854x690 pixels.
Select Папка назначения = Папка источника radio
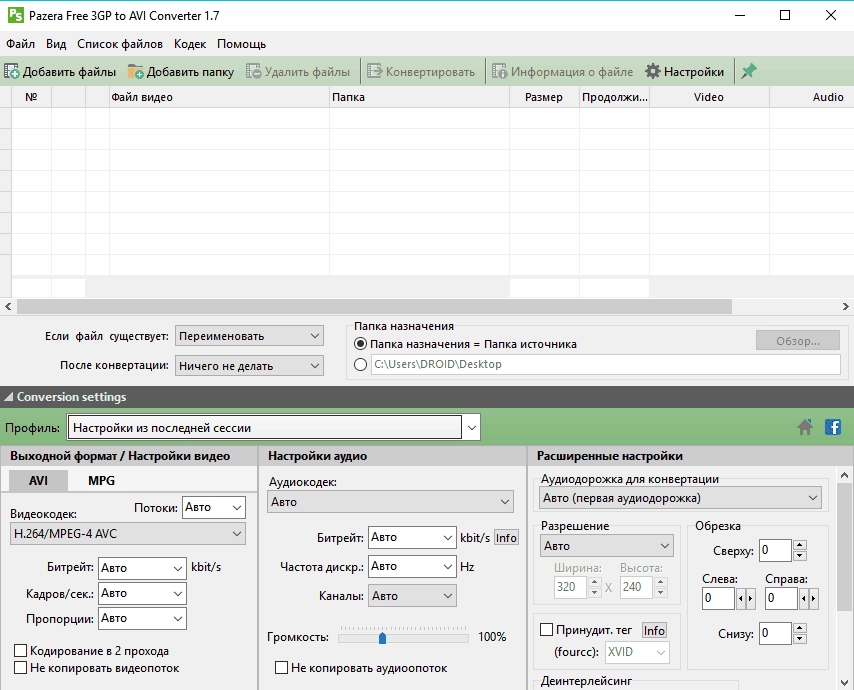[x=360, y=344]
